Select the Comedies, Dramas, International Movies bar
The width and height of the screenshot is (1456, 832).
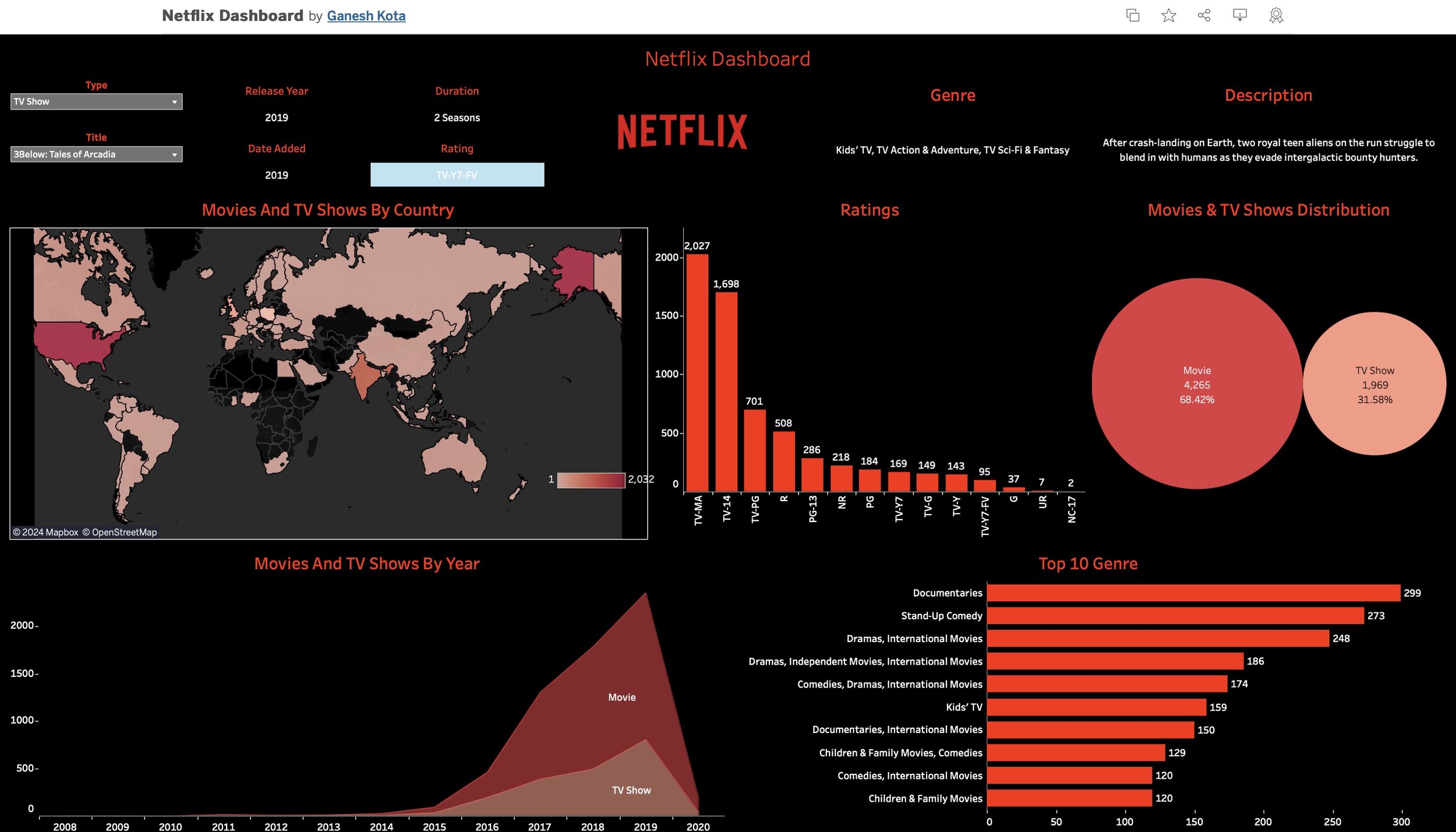click(x=1107, y=684)
